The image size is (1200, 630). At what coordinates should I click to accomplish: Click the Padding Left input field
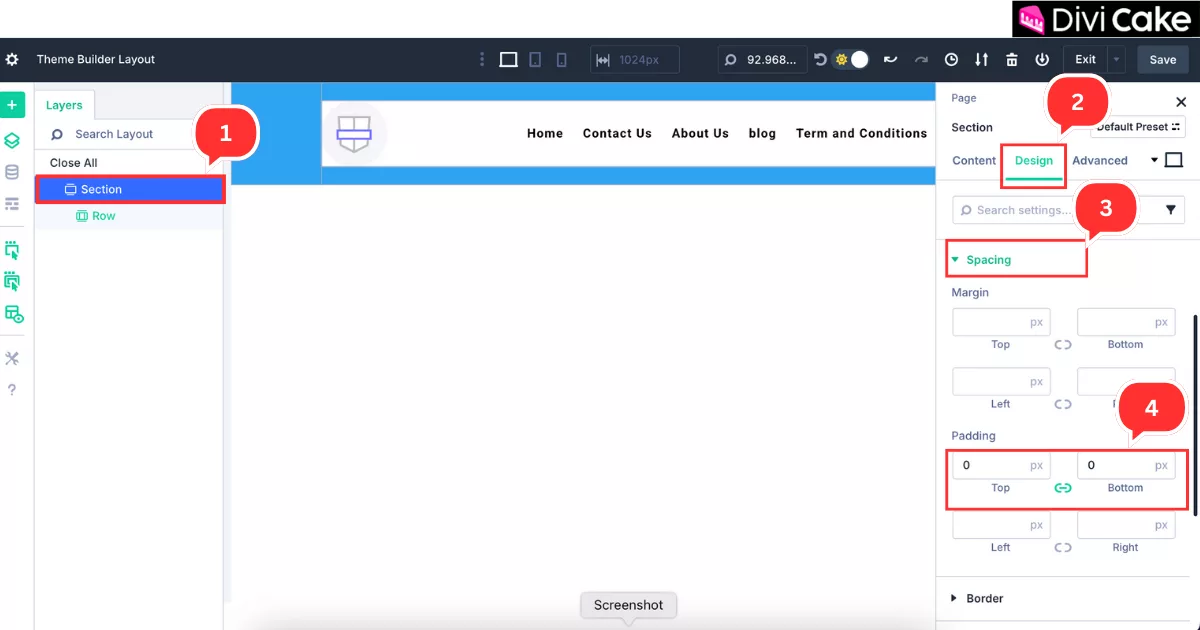tap(1001, 525)
